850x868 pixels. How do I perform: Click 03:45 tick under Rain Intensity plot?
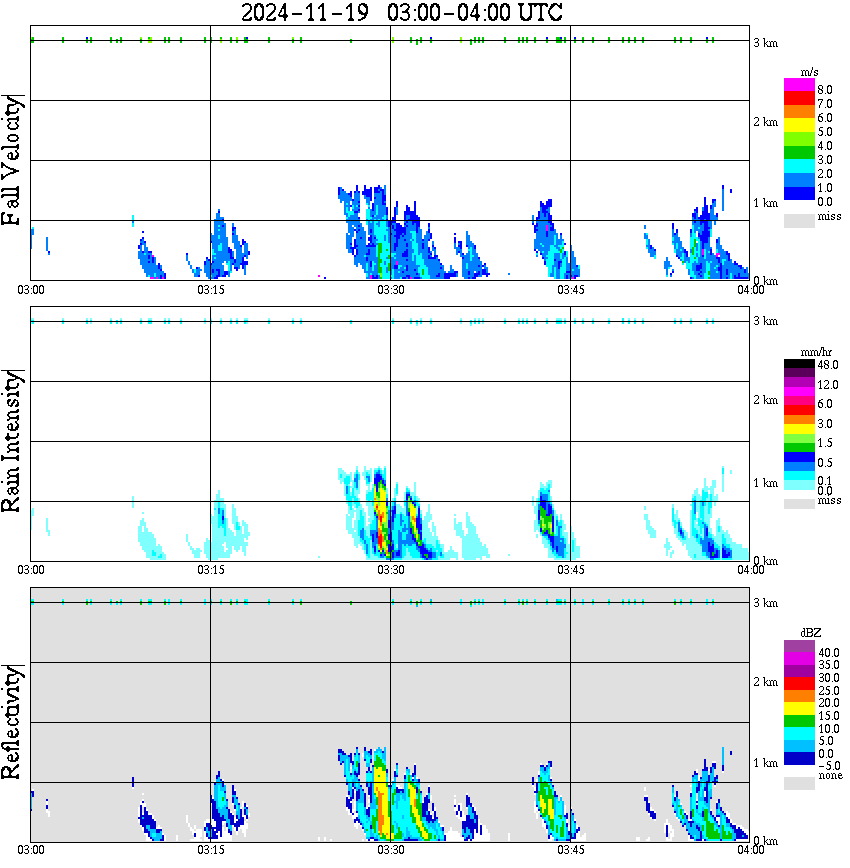click(x=571, y=570)
